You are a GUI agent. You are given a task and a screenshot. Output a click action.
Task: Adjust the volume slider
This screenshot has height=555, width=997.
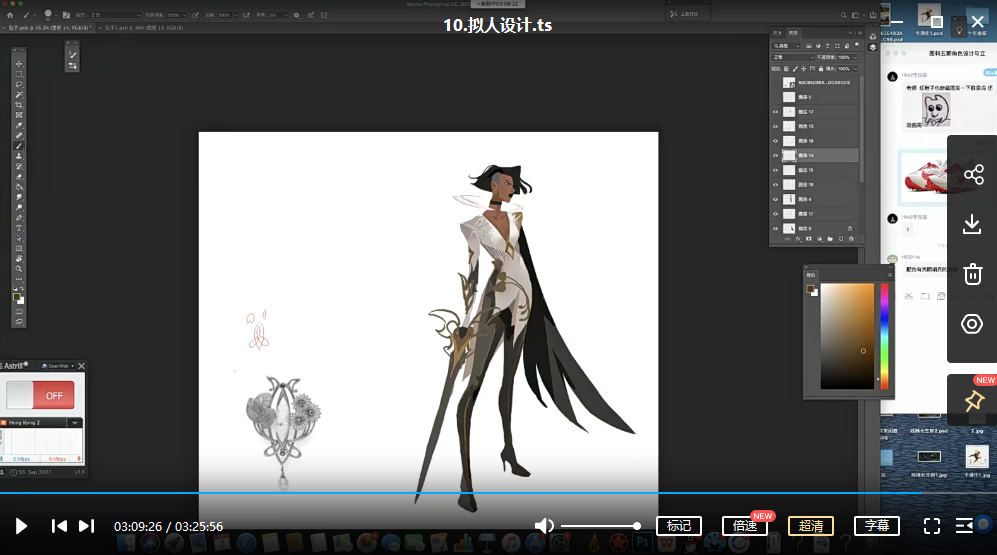(600, 526)
